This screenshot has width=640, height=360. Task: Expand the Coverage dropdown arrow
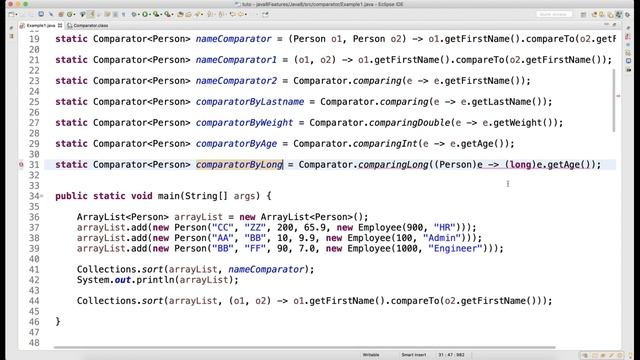pyautogui.click(x=161, y=14)
